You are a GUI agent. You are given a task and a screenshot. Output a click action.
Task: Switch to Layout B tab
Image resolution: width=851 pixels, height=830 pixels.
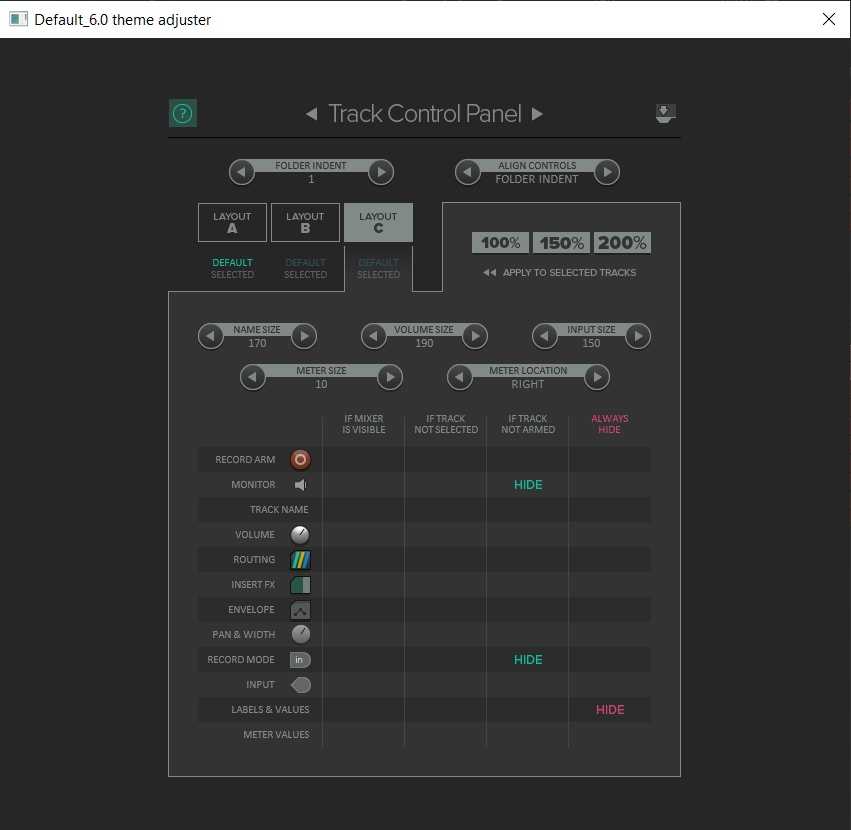pyautogui.click(x=306, y=223)
